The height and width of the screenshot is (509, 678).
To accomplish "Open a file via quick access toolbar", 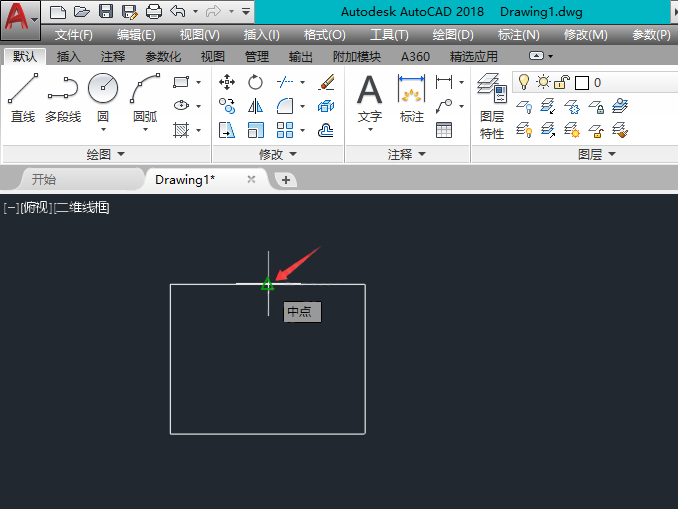I will [x=81, y=12].
